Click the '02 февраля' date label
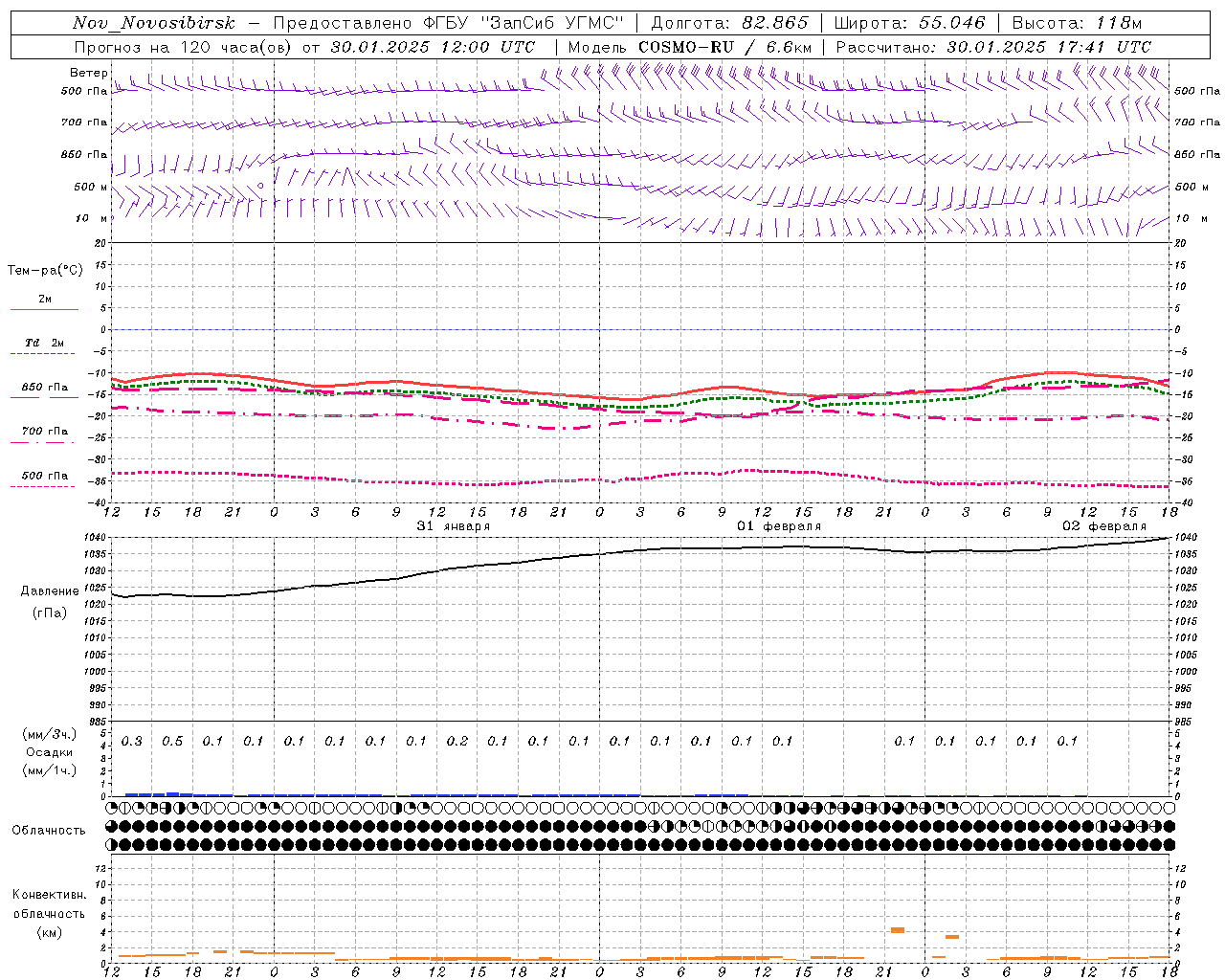 [x=1103, y=526]
